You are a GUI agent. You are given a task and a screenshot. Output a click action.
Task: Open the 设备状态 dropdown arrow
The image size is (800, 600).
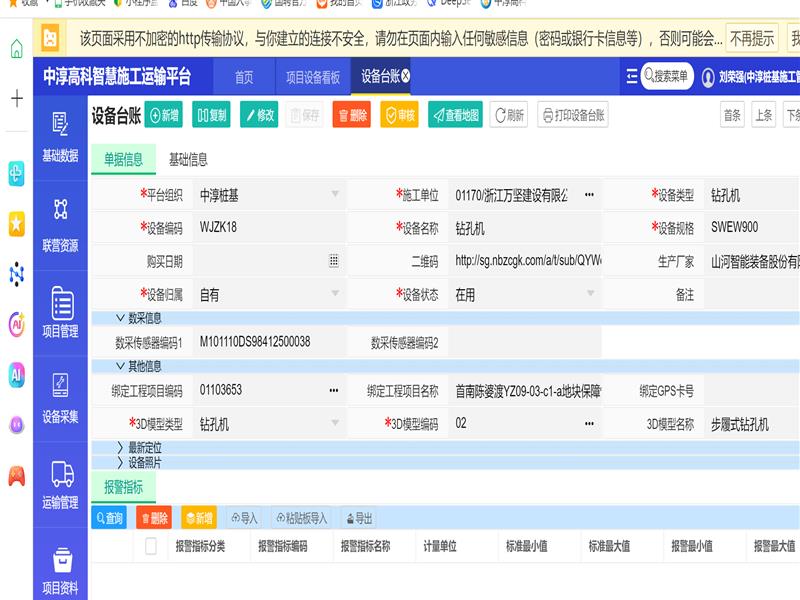coord(591,295)
